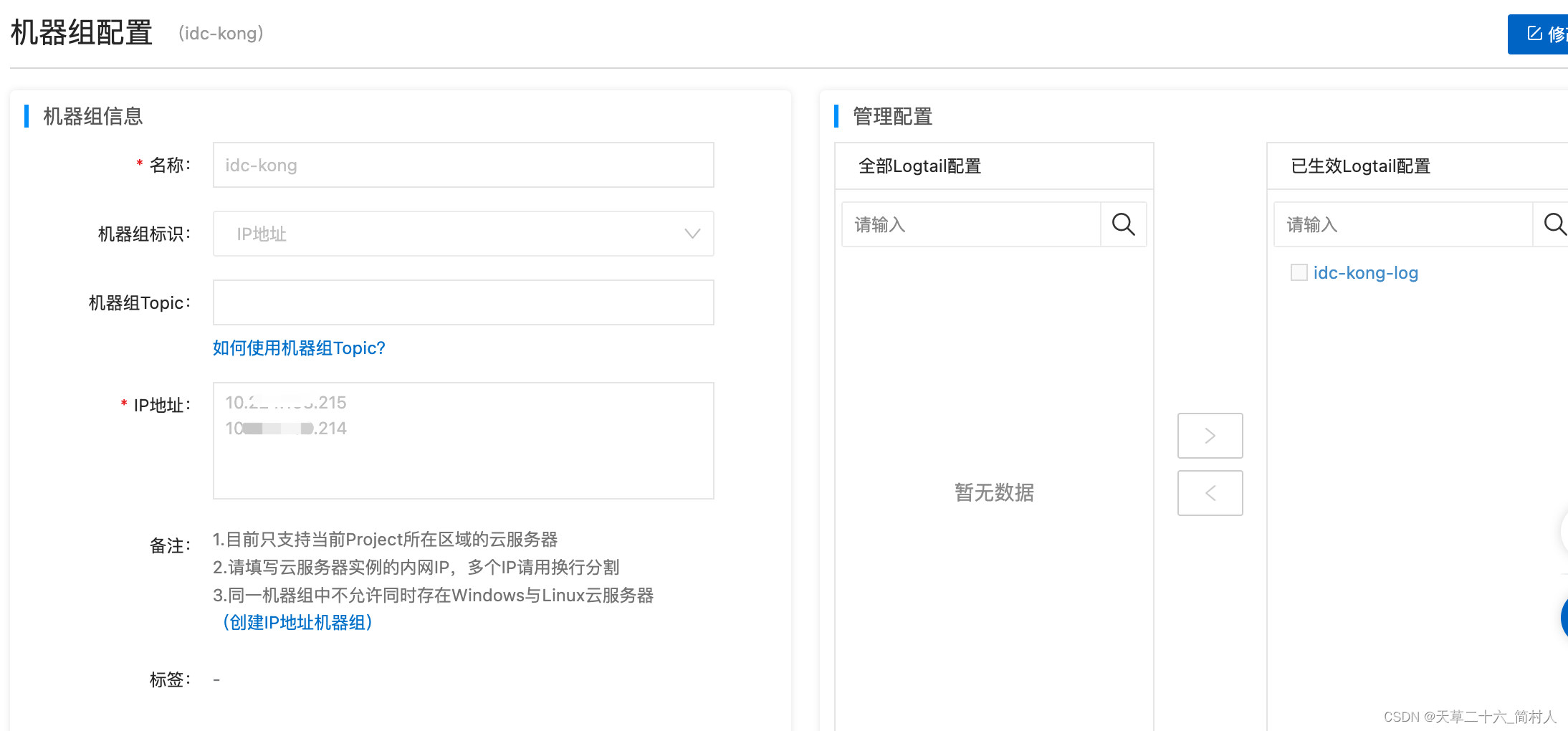Screen dimensions: 1568x731
Task: Click search icon in 已生效Logtail配置 panel
Action: [1554, 224]
